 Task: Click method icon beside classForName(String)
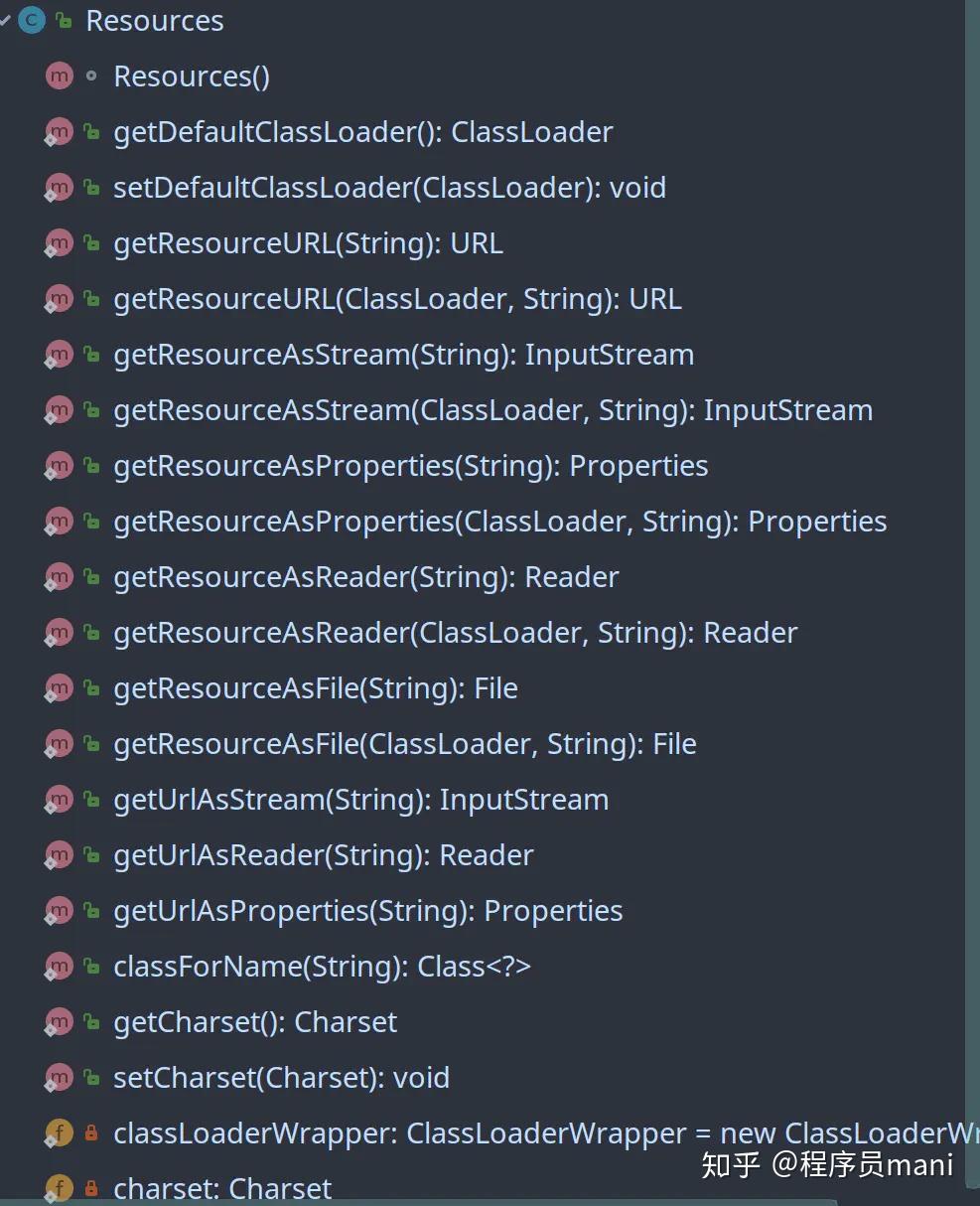[60, 966]
